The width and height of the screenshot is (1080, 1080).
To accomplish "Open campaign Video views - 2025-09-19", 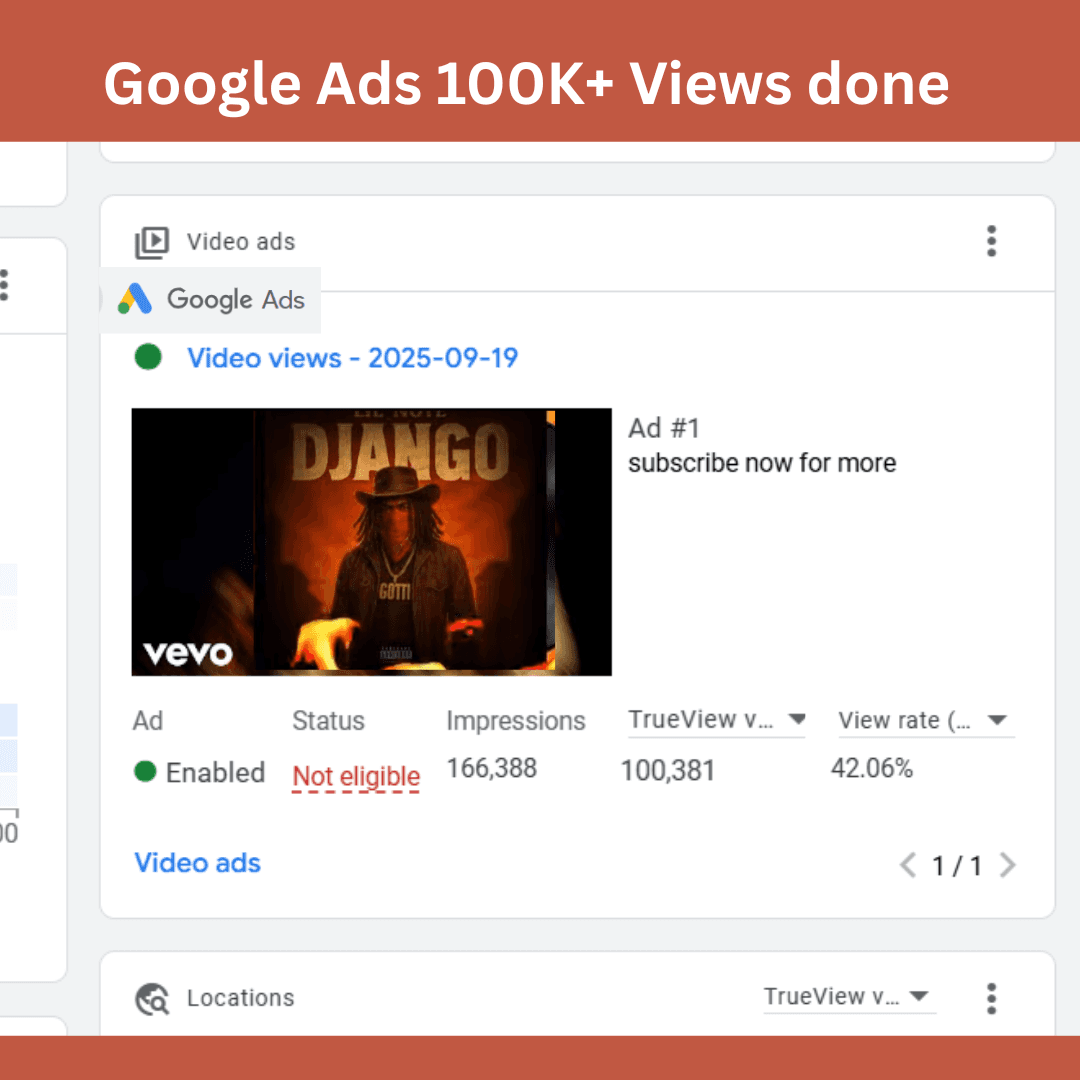I will coord(353,358).
